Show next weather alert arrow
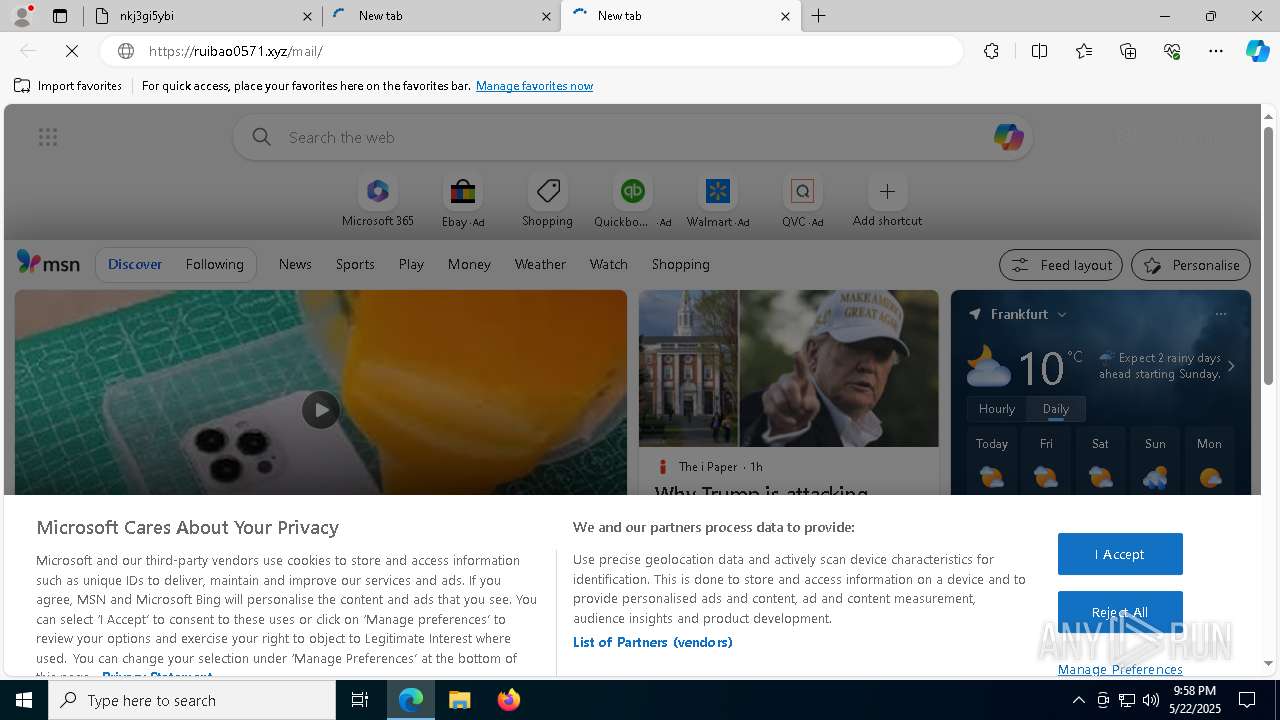This screenshot has width=1280, height=720. click(x=1231, y=366)
